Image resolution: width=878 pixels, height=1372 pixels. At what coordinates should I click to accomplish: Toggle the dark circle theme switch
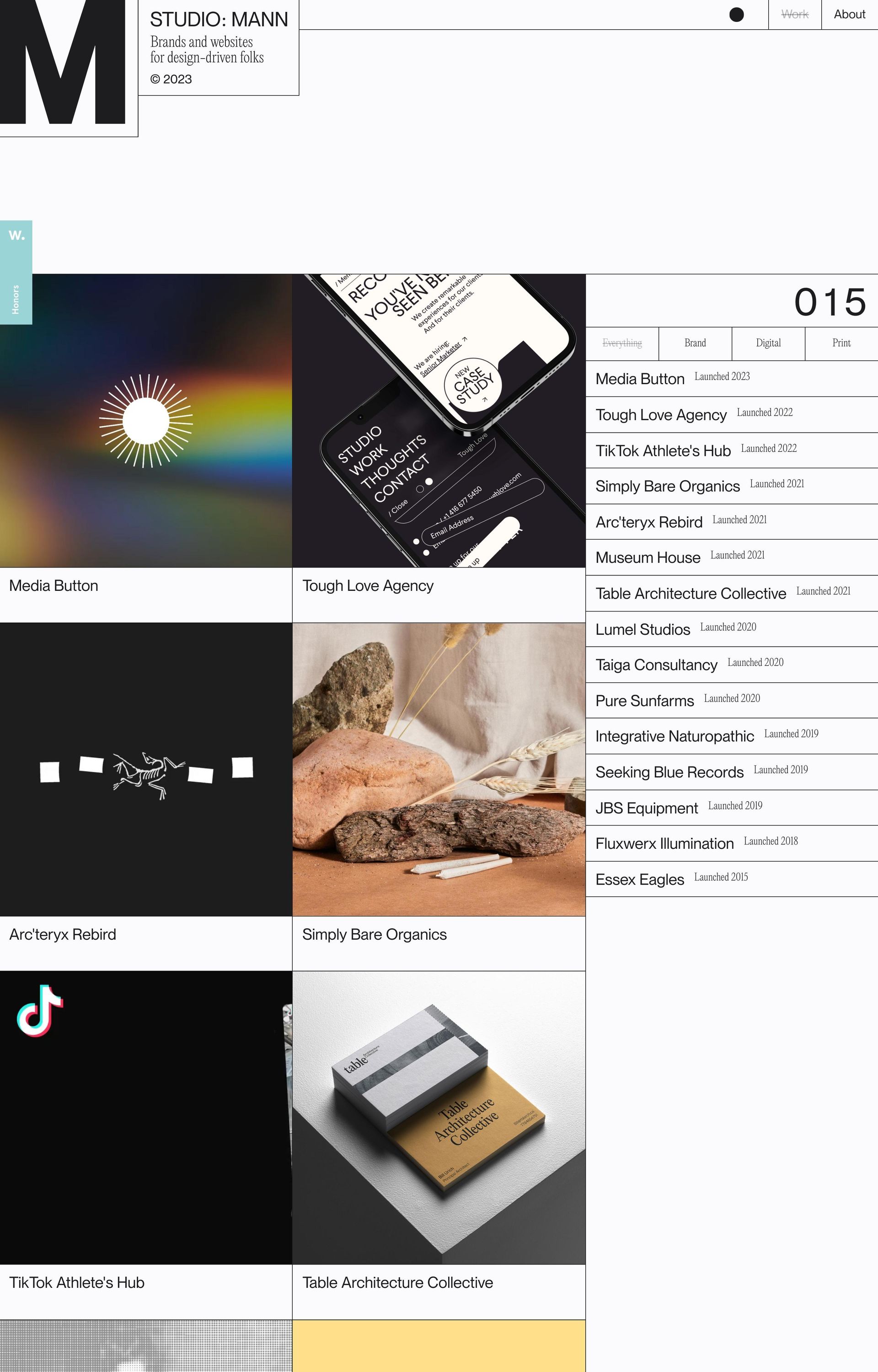click(x=736, y=15)
